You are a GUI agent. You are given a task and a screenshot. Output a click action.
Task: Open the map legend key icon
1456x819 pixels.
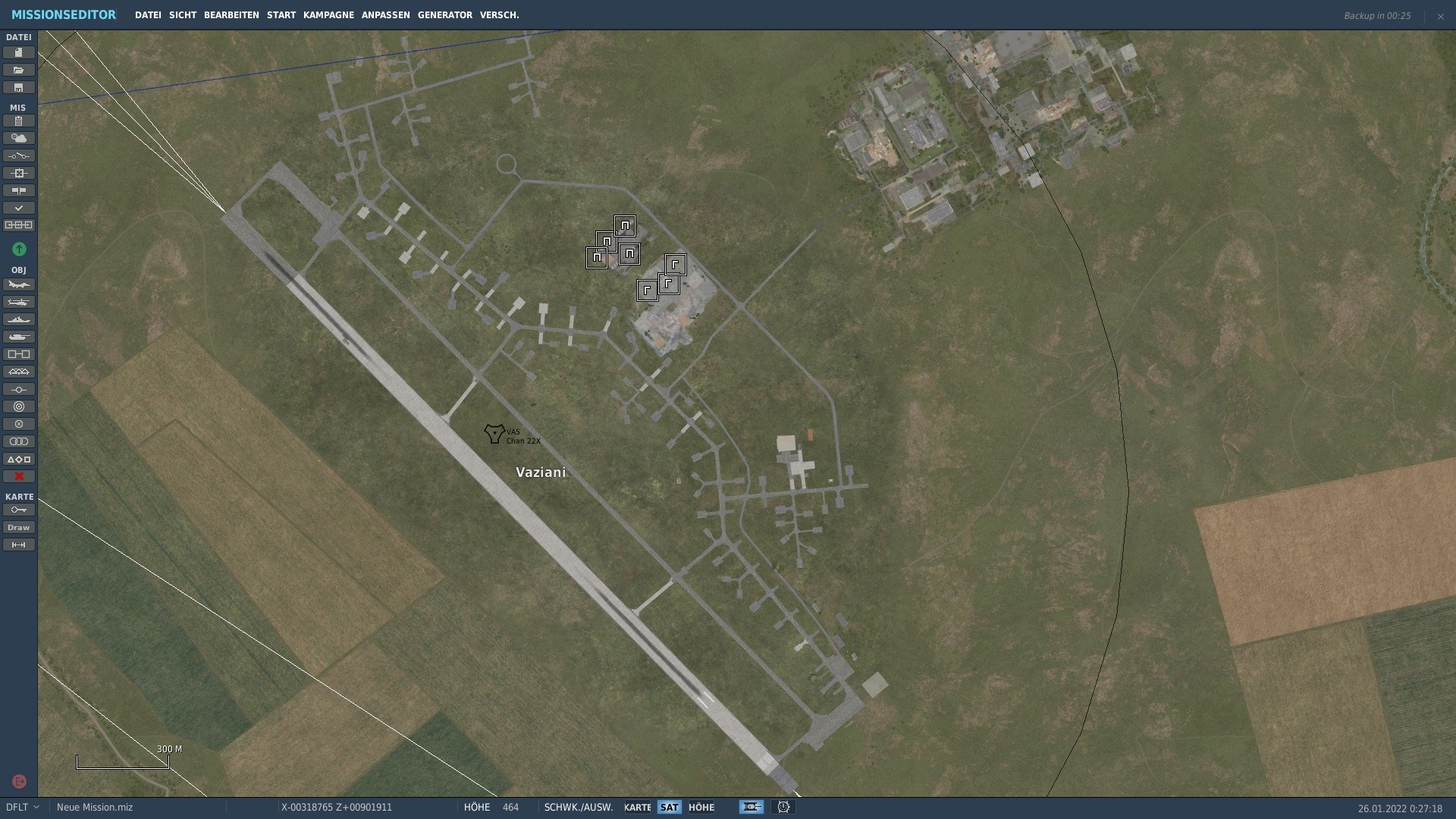(x=19, y=510)
